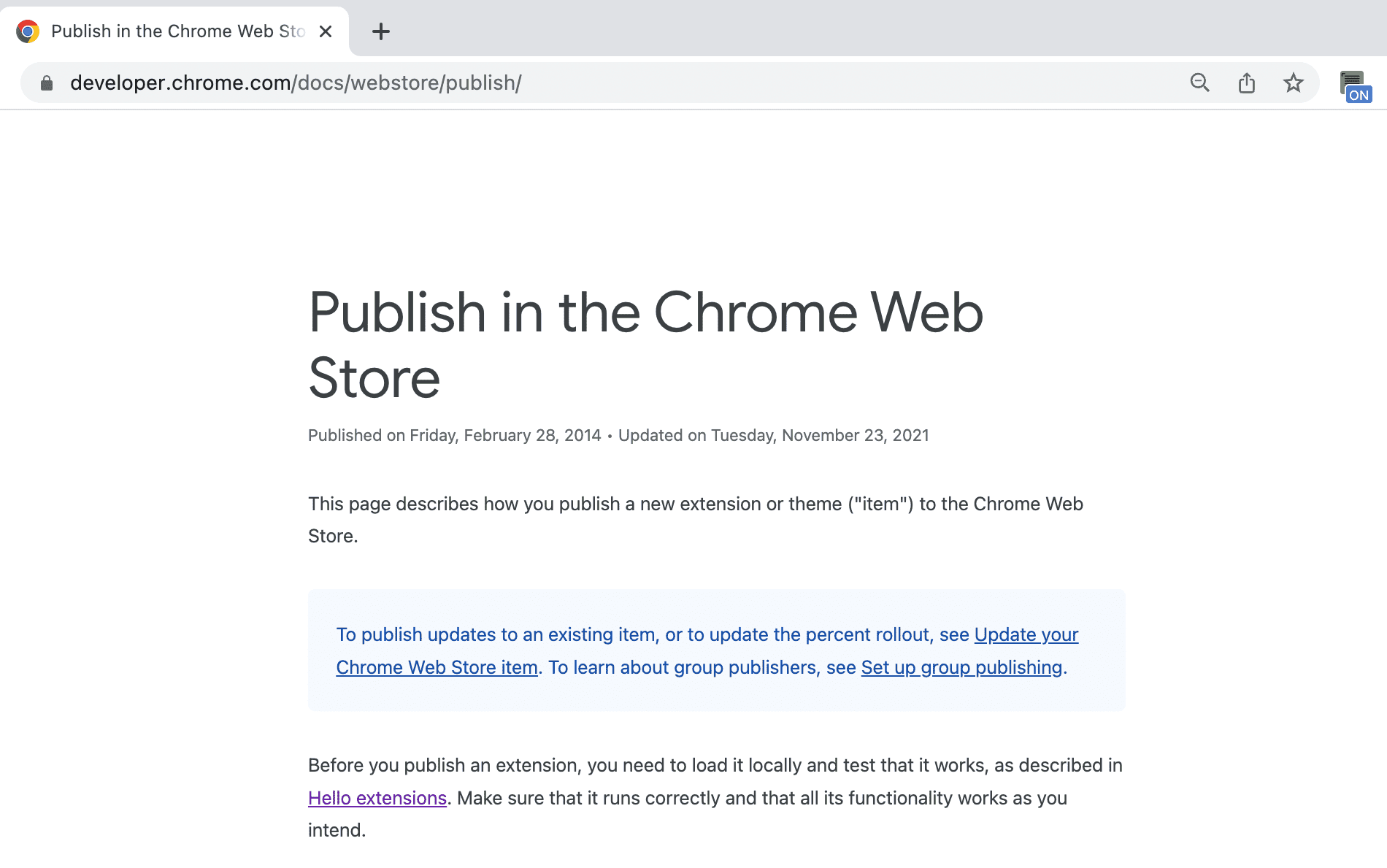Click the zoom-out magnifier icon in the address bar
The image size is (1387, 868).
point(1199,82)
